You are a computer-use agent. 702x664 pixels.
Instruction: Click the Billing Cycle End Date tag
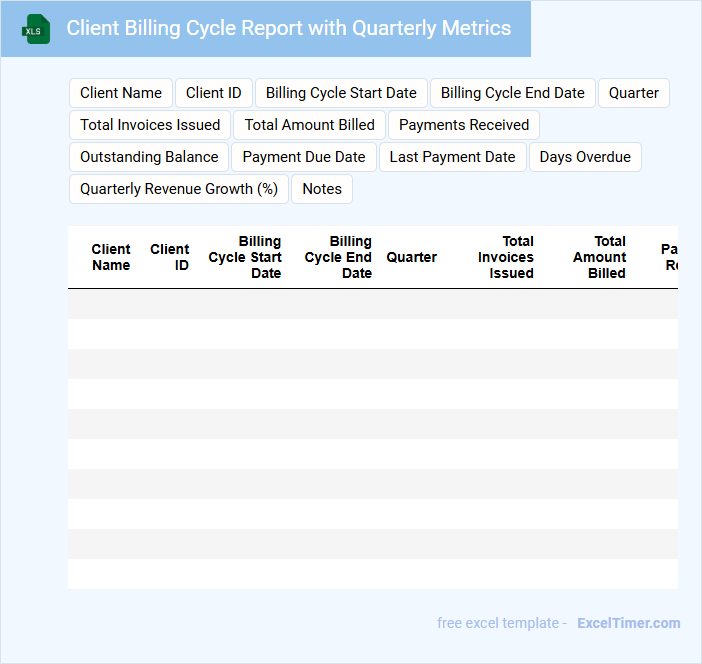[512, 93]
